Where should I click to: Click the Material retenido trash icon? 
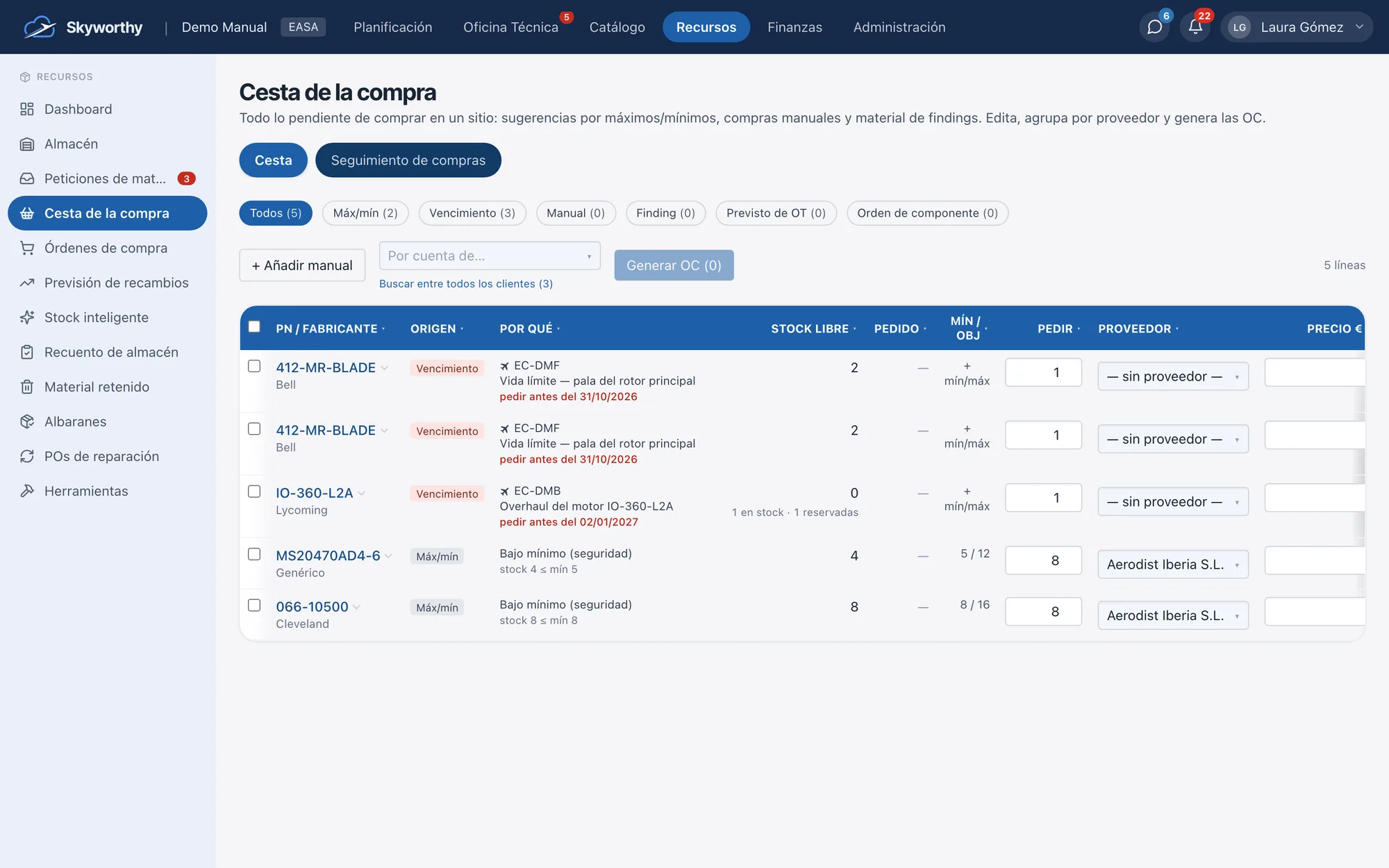27,387
